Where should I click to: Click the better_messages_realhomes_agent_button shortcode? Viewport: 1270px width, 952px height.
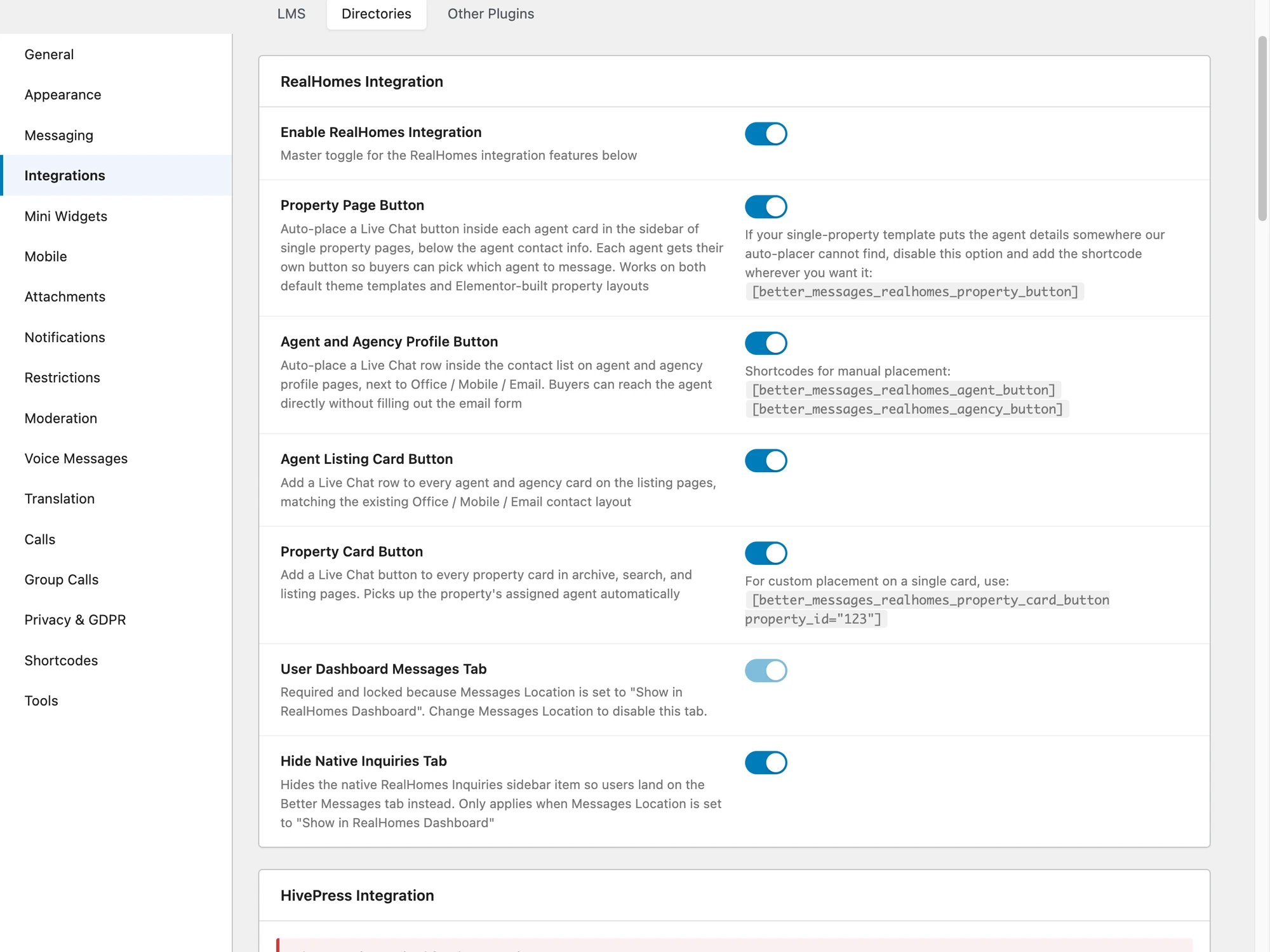[903, 390]
